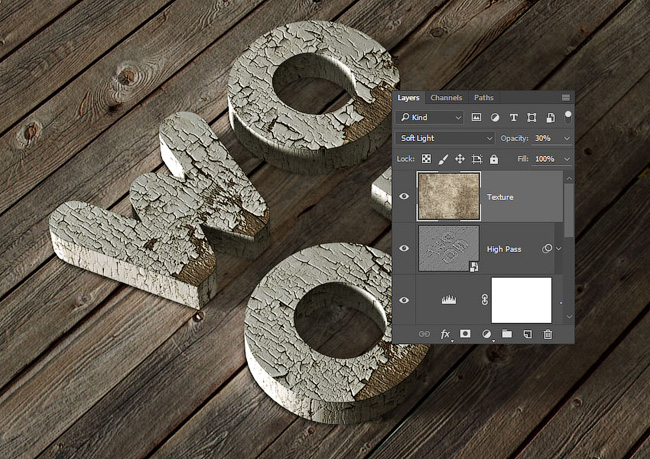The image size is (650, 459).
Task: Create a new fill or adjustment layer
Action: [x=487, y=334]
